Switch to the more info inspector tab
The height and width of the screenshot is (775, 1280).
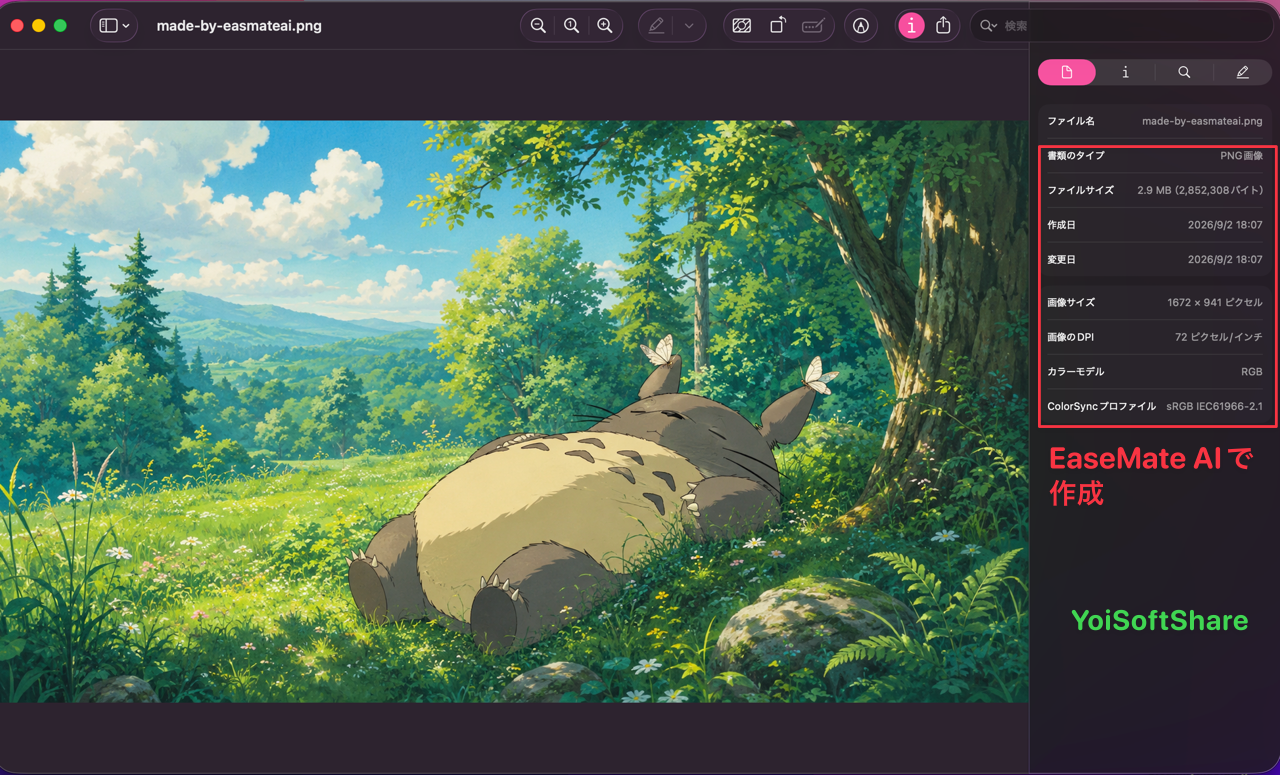click(x=1125, y=72)
